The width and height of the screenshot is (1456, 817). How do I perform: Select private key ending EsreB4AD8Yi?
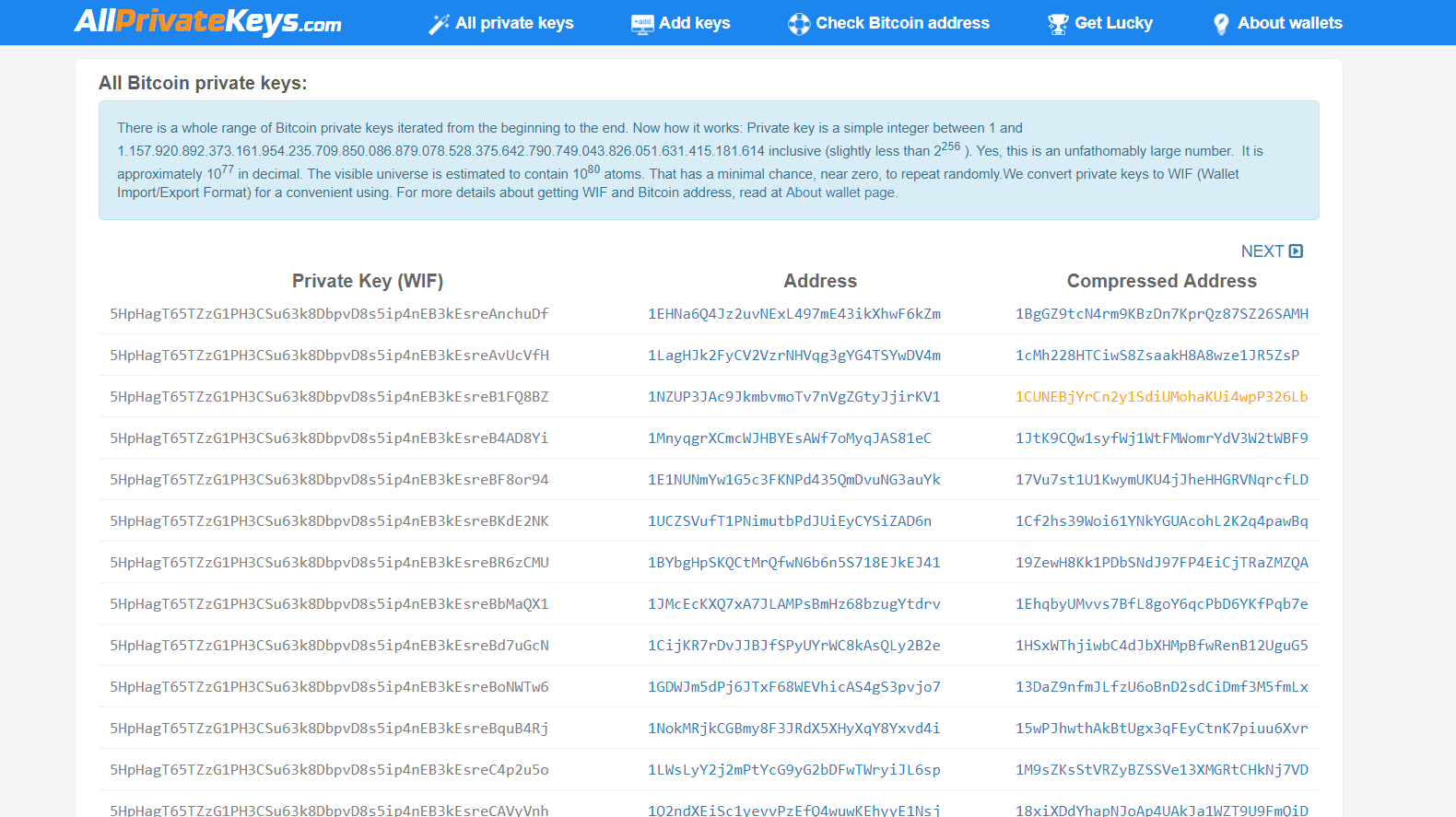329,438
